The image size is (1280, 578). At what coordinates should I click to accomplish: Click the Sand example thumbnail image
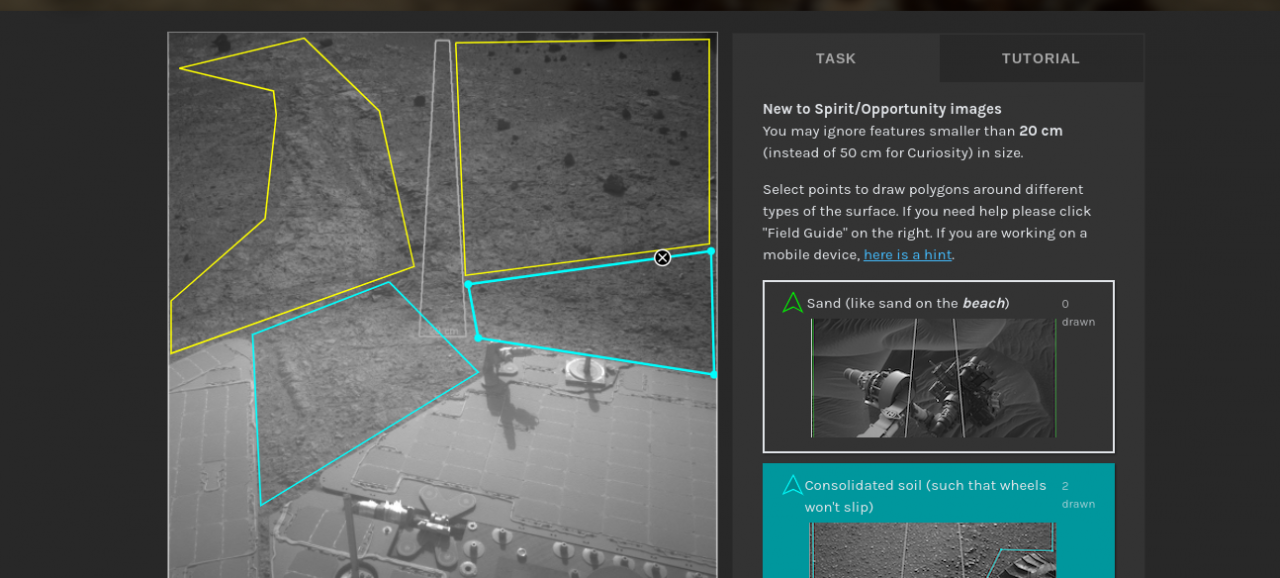(933, 378)
